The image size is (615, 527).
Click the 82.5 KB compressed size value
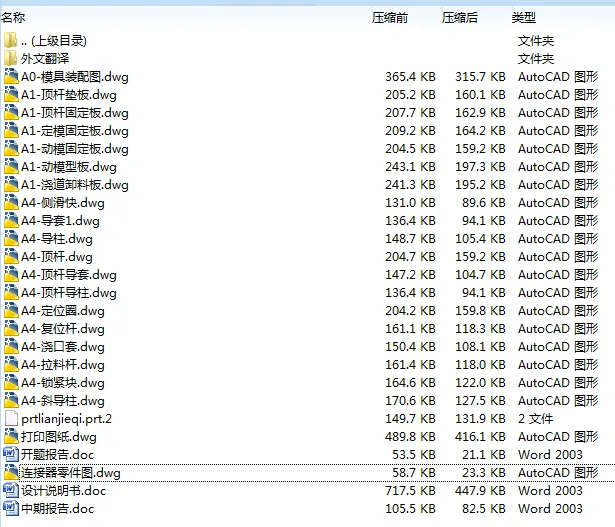pos(484,509)
